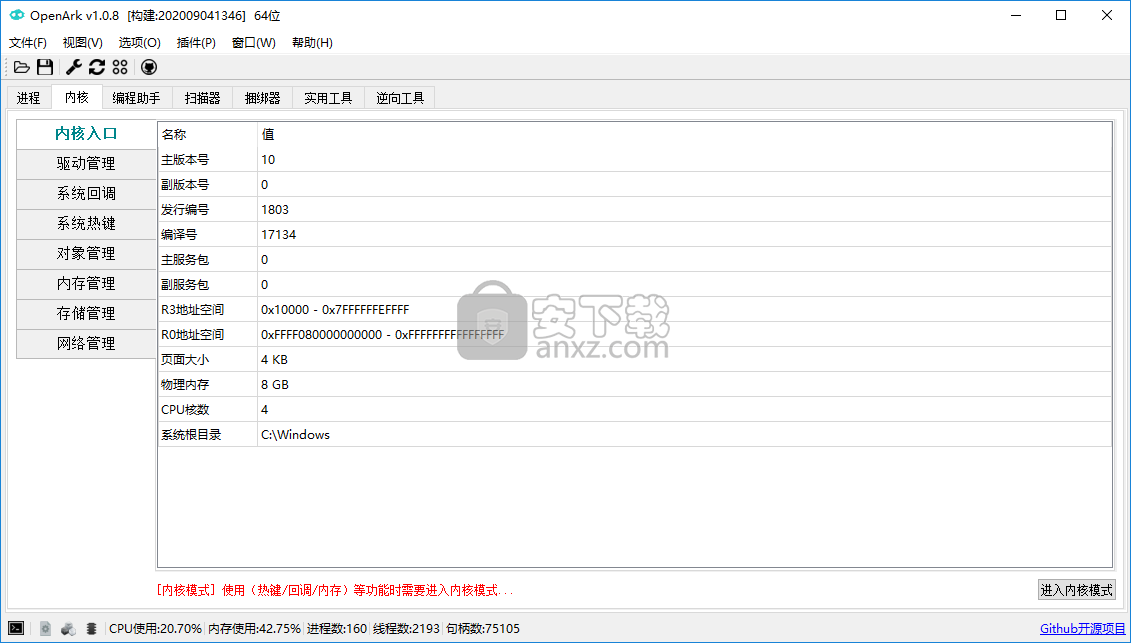Switch to the 捆绑器 tab
This screenshot has height=643, width=1131.
[x=263, y=97]
